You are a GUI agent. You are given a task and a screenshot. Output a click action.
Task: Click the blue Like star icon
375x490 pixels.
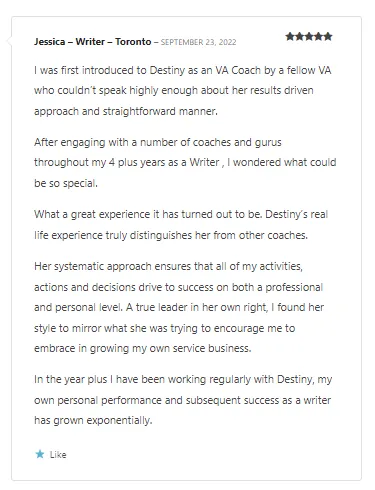(40, 454)
